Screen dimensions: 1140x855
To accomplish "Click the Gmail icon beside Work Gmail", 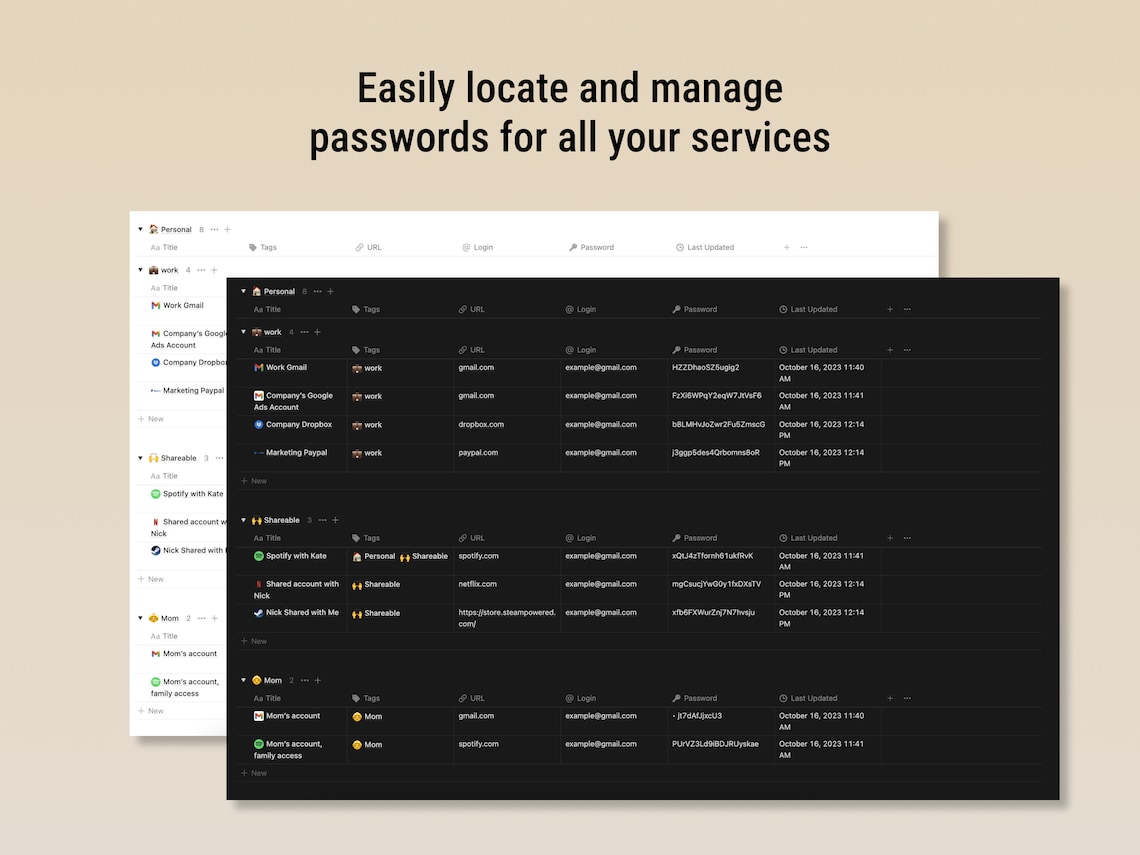I will coord(259,367).
